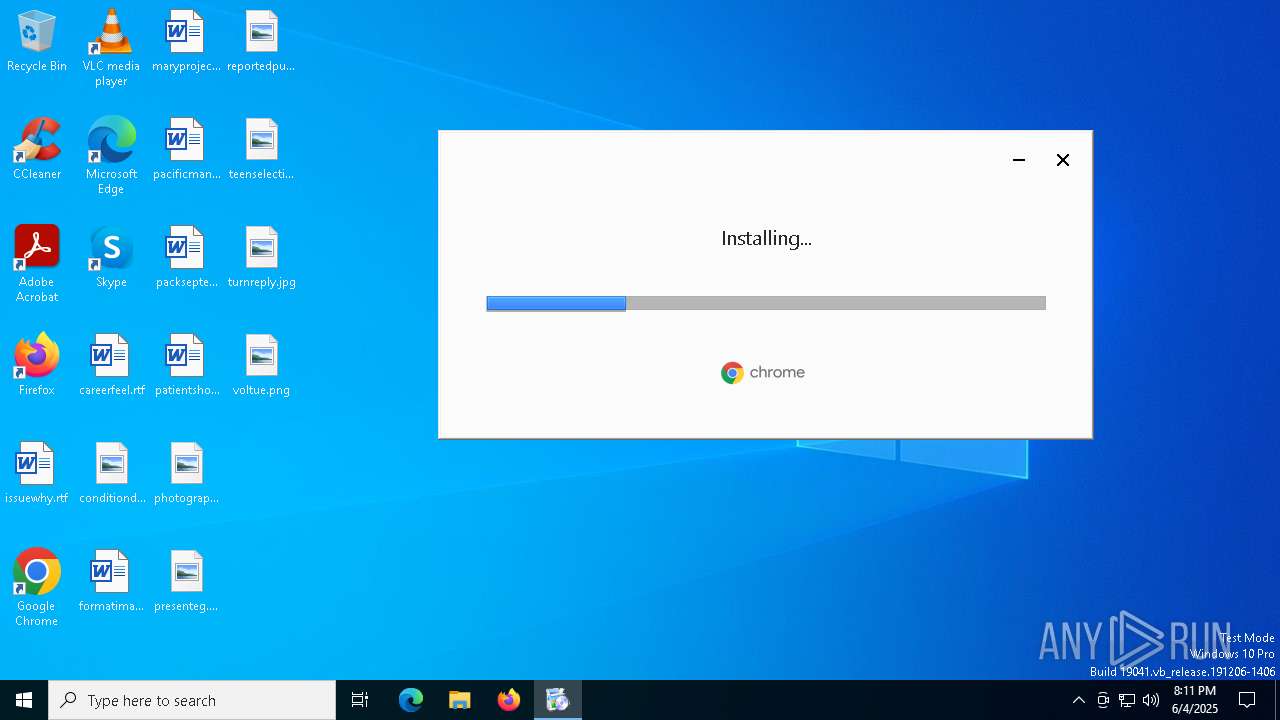
Task: Click the Installing... status text
Action: (x=766, y=238)
